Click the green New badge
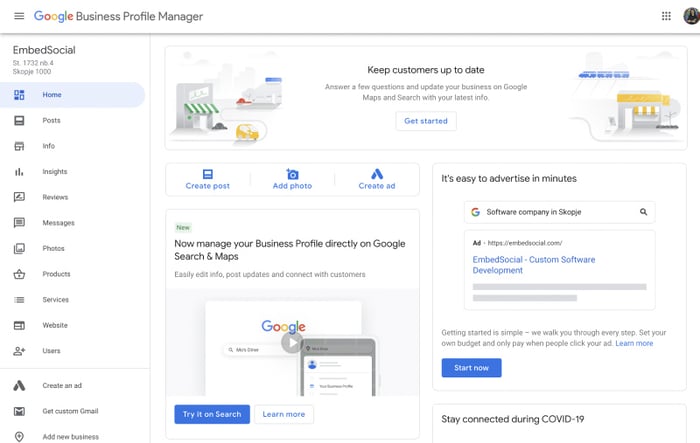700x443 pixels. pyautogui.click(x=183, y=227)
